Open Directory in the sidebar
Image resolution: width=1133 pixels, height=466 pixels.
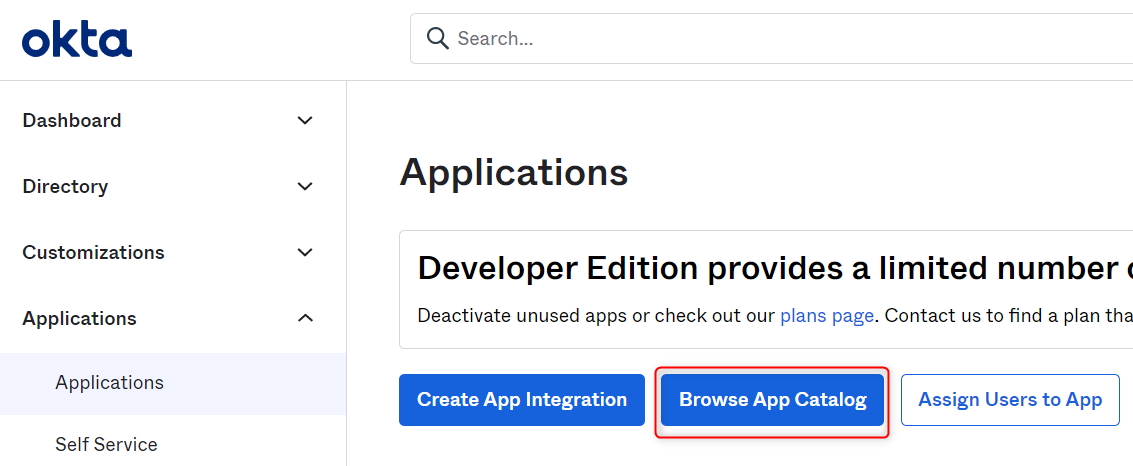pyautogui.click(x=65, y=186)
